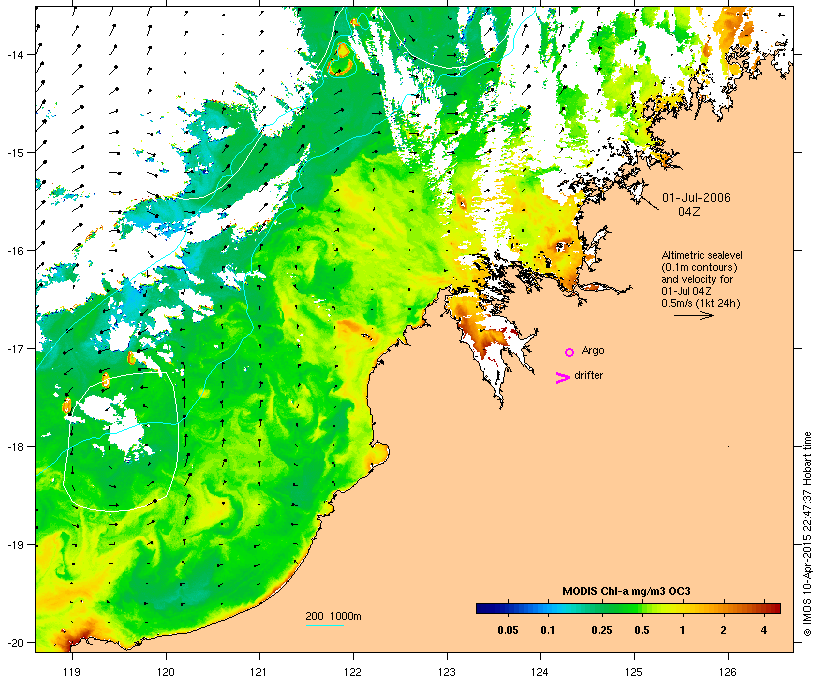Click the longitude axis label '120'
This screenshot has width=820, height=680.
coord(166,672)
